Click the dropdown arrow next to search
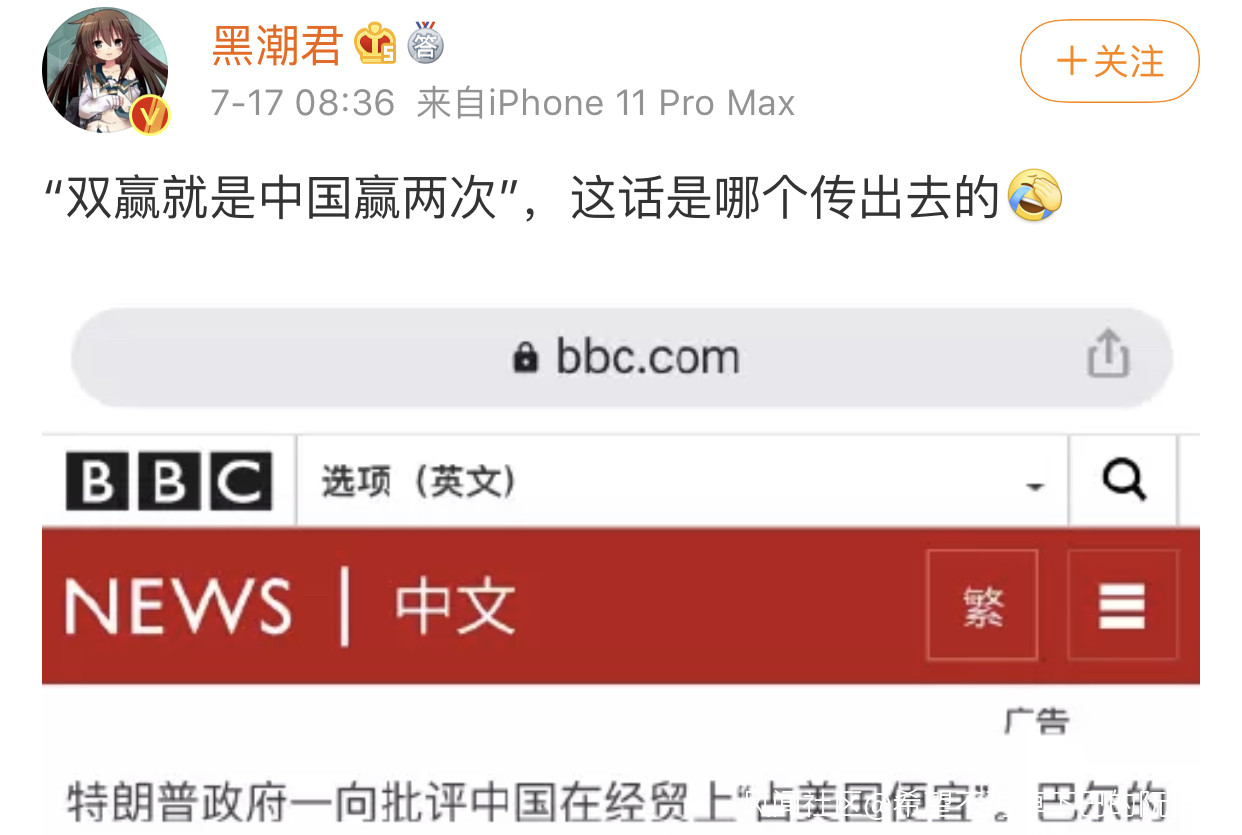 [1033, 486]
